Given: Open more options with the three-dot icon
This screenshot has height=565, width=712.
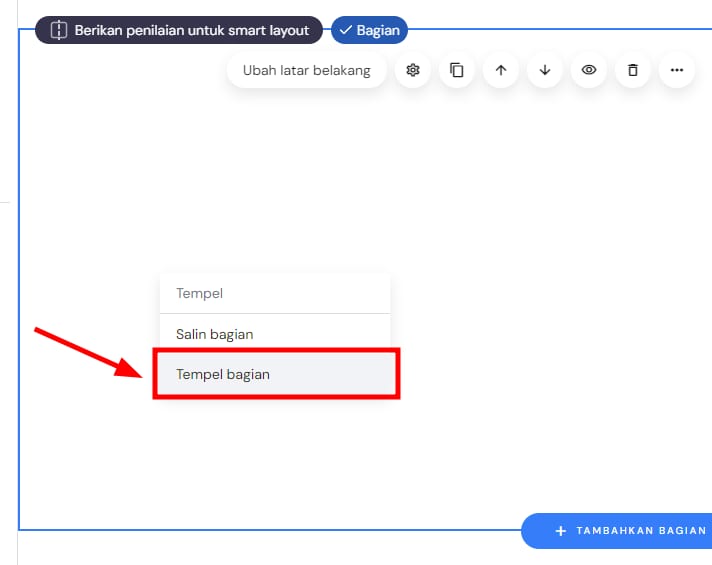Looking at the screenshot, I should [677, 70].
